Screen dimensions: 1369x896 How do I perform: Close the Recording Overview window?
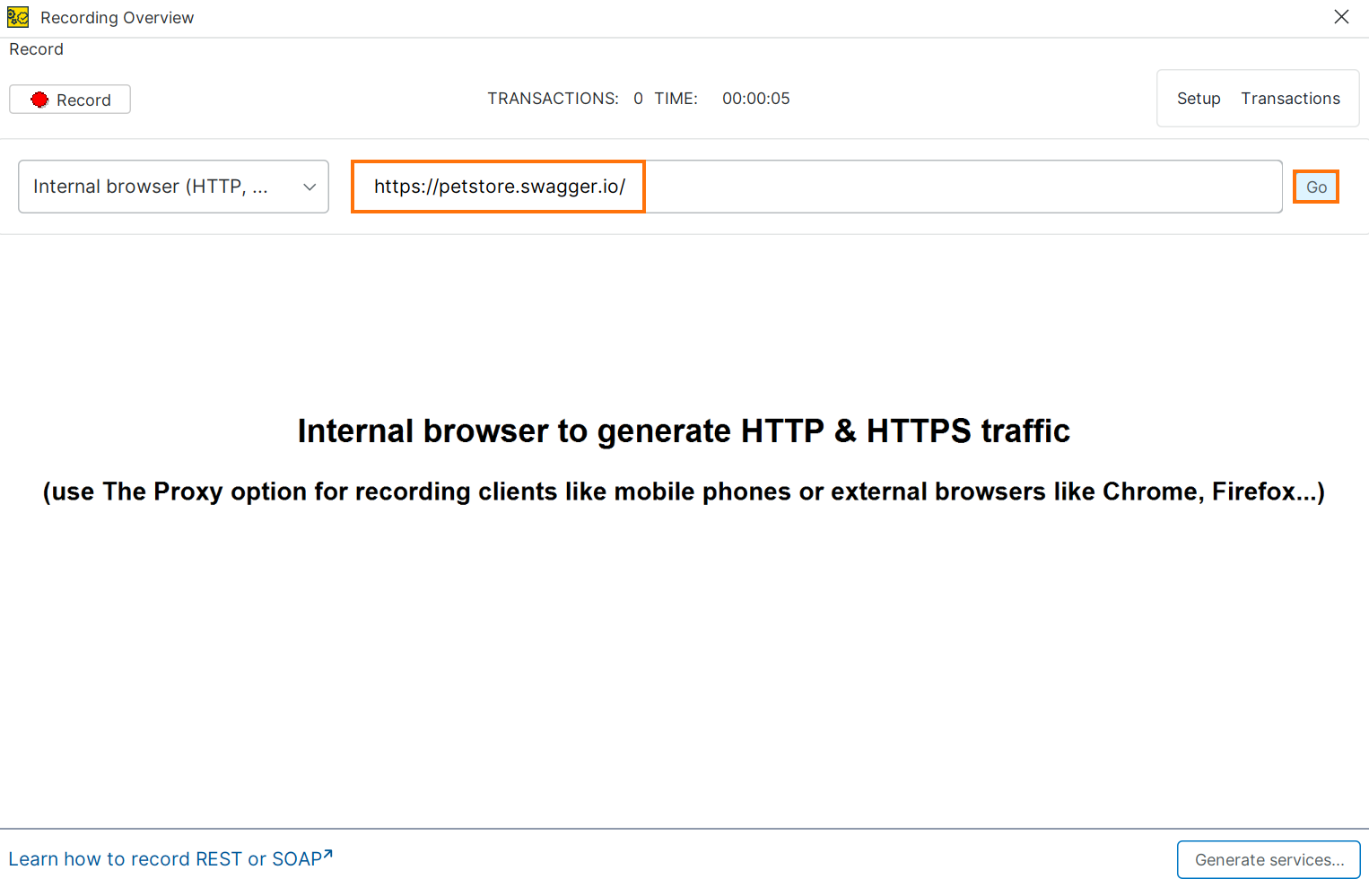1341,17
